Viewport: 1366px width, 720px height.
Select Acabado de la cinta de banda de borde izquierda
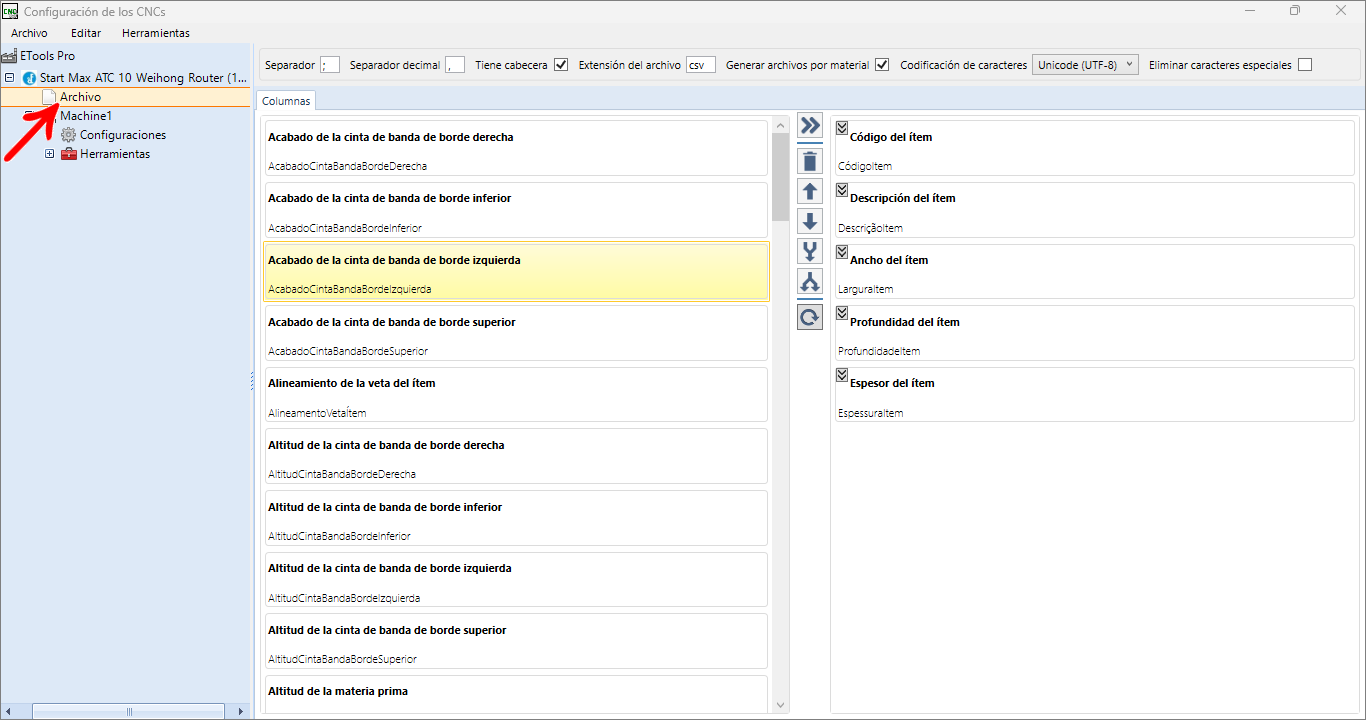coord(515,272)
